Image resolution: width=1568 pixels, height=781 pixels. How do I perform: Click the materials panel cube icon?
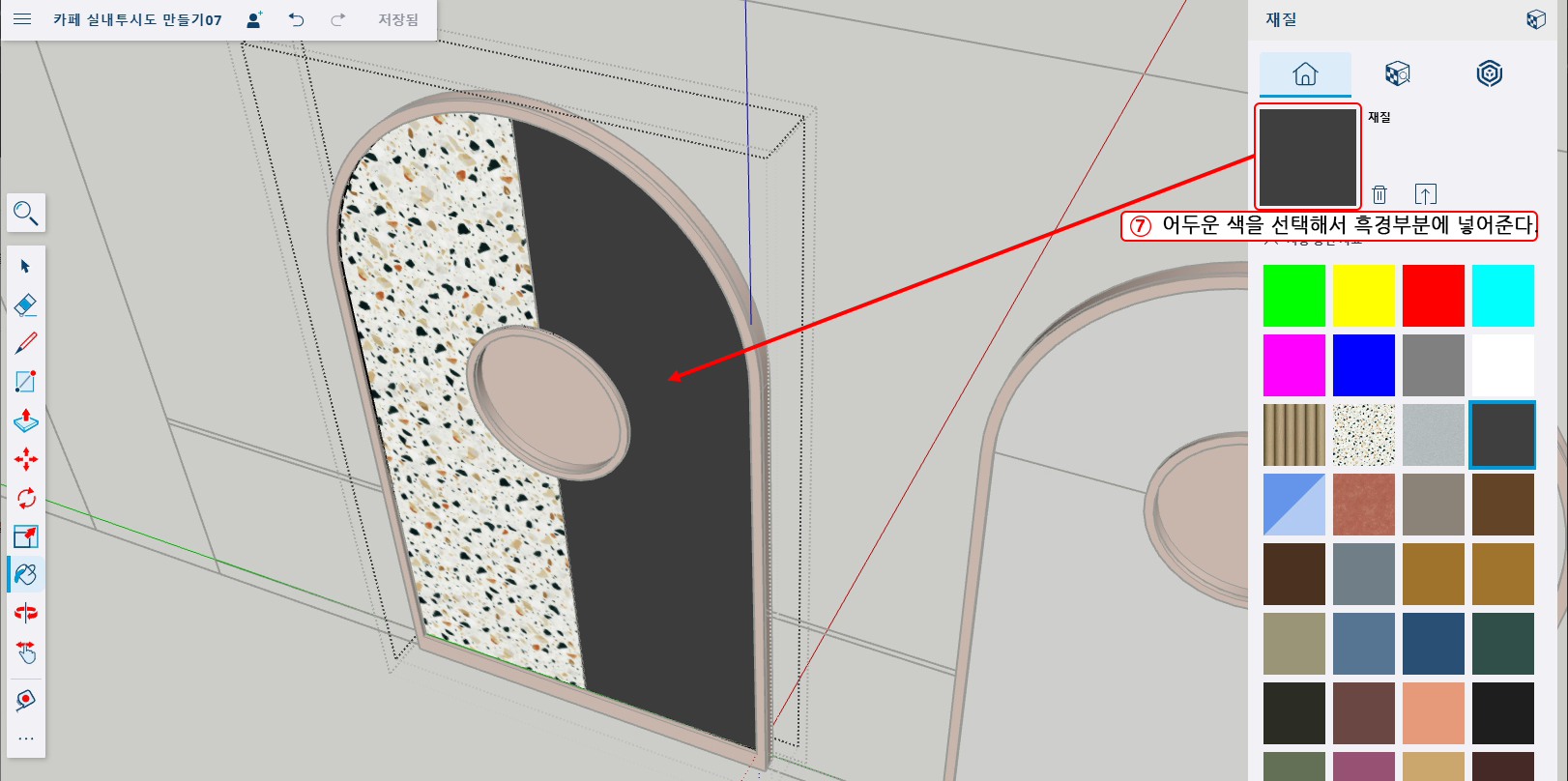[1535, 19]
